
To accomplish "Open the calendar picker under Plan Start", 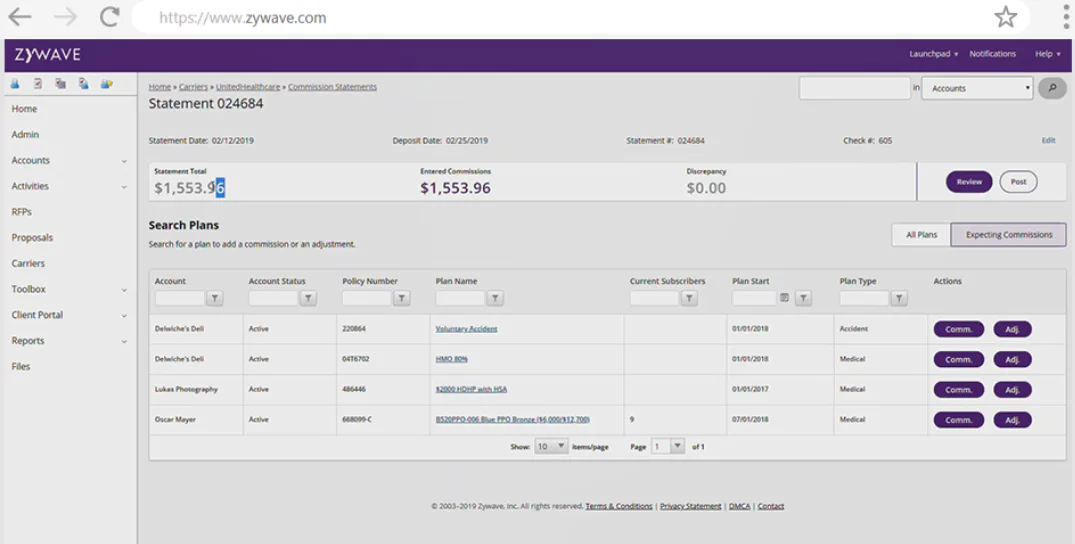I will click(x=784, y=298).
